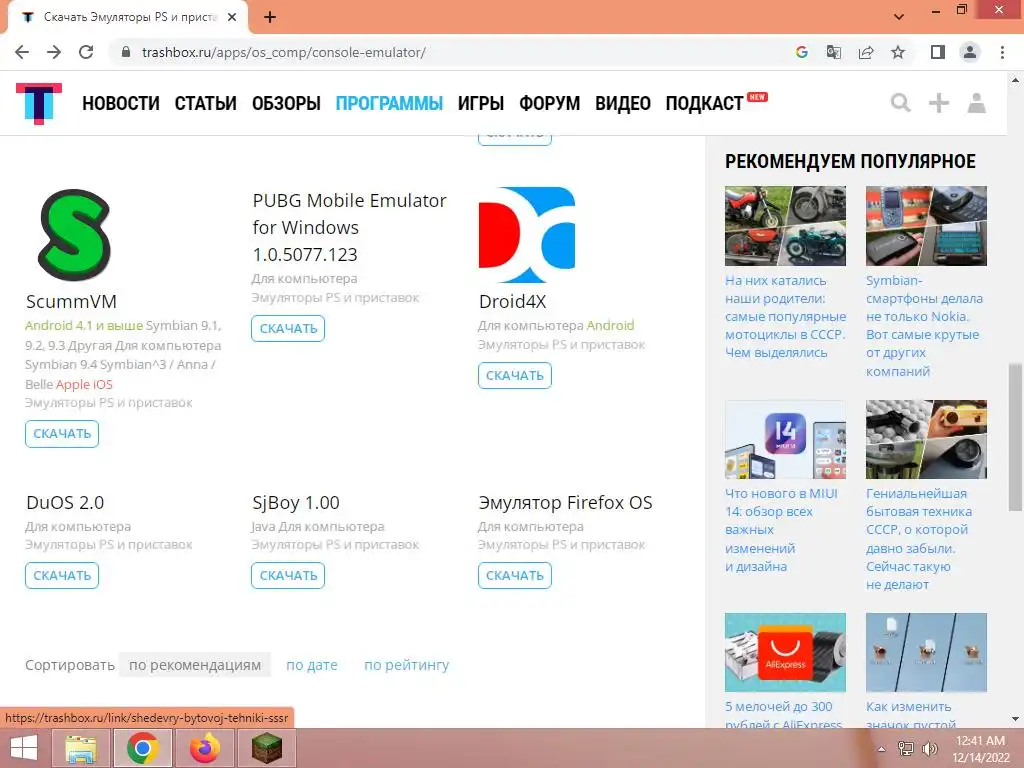
Task: Close the Trashbox browser tab
Action: point(232,18)
